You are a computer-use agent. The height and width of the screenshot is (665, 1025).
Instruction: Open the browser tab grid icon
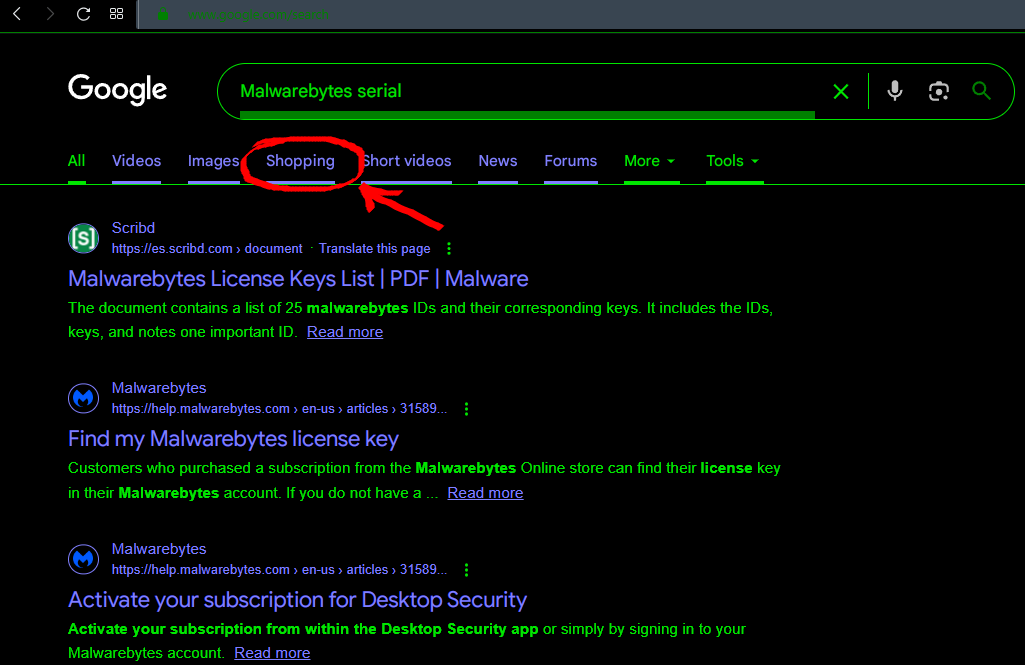tap(116, 14)
